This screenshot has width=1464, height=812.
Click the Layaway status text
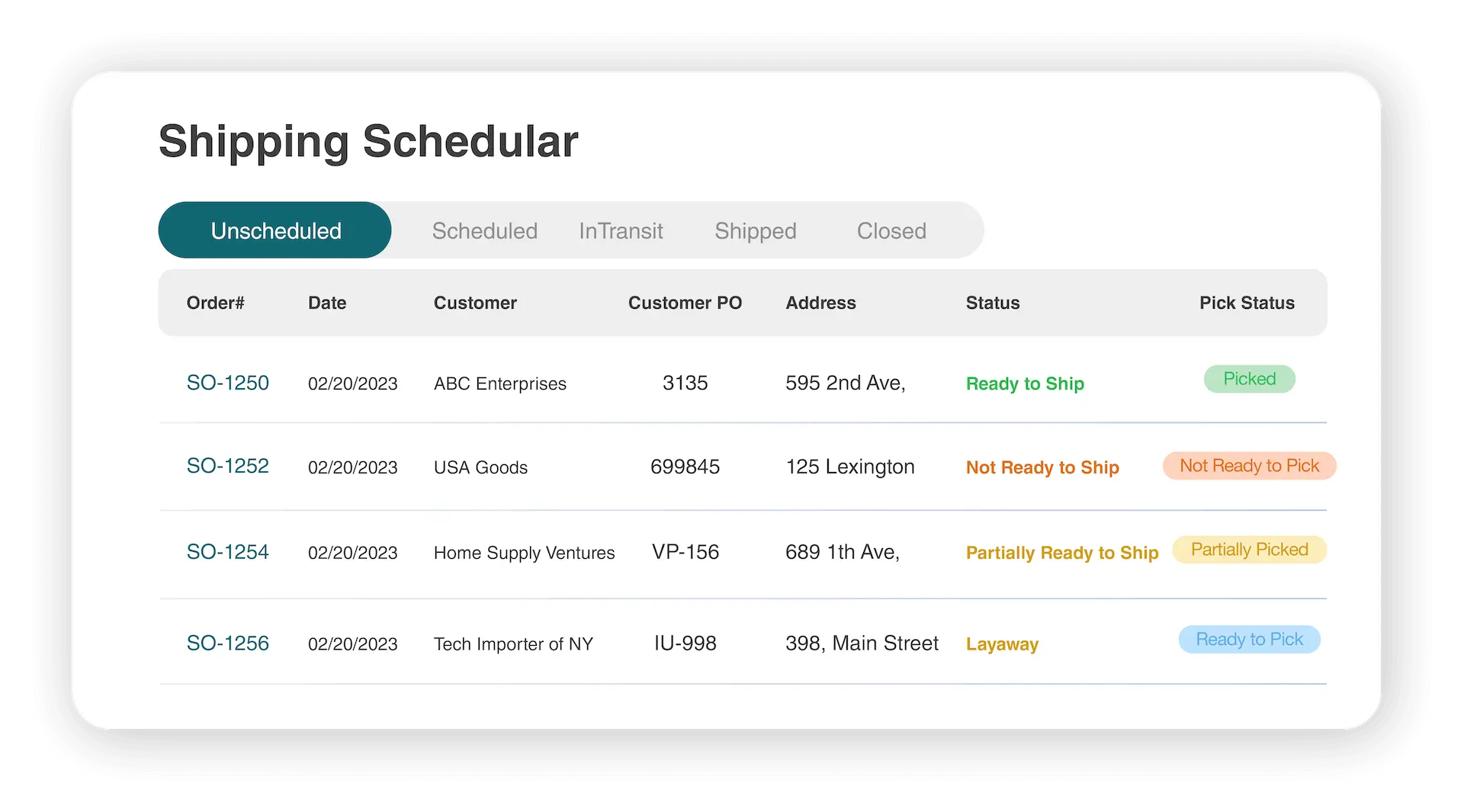pyautogui.click(x=1002, y=644)
